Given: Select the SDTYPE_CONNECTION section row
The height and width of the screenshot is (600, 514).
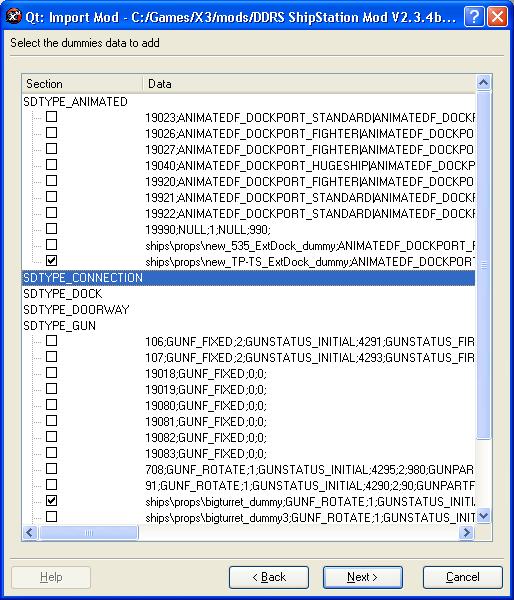Looking at the screenshot, I should pos(249,278).
